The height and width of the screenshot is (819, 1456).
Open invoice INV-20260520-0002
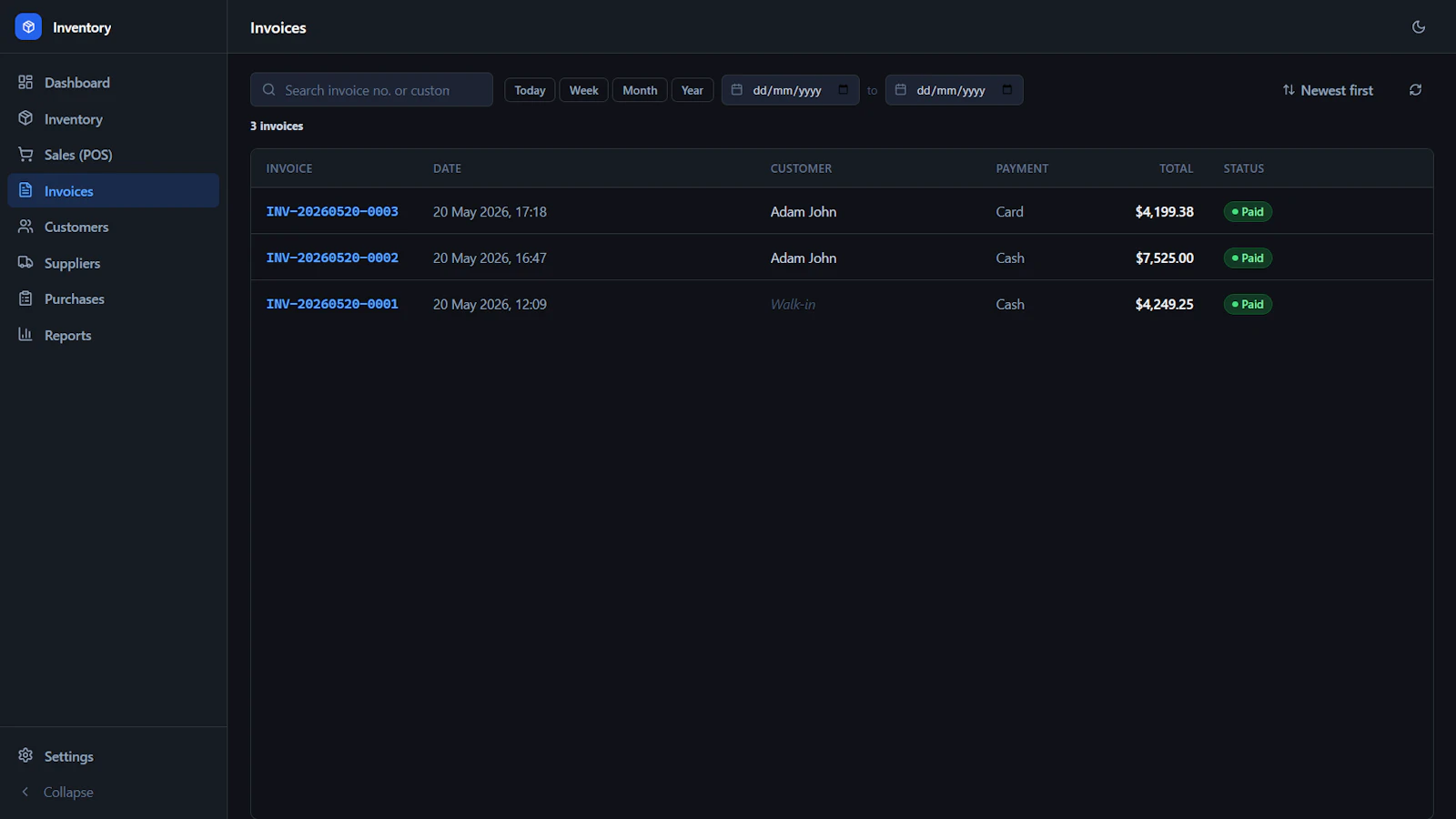click(x=332, y=258)
